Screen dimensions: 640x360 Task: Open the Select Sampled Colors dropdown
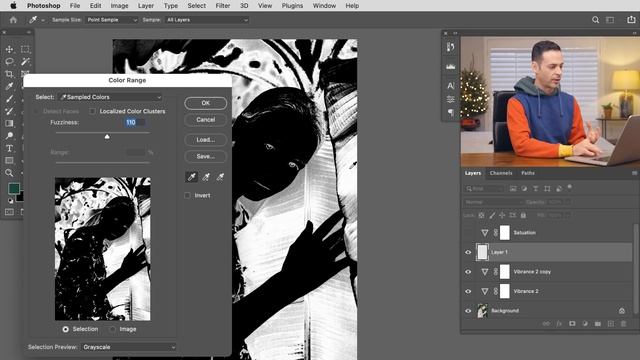coord(110,97)
